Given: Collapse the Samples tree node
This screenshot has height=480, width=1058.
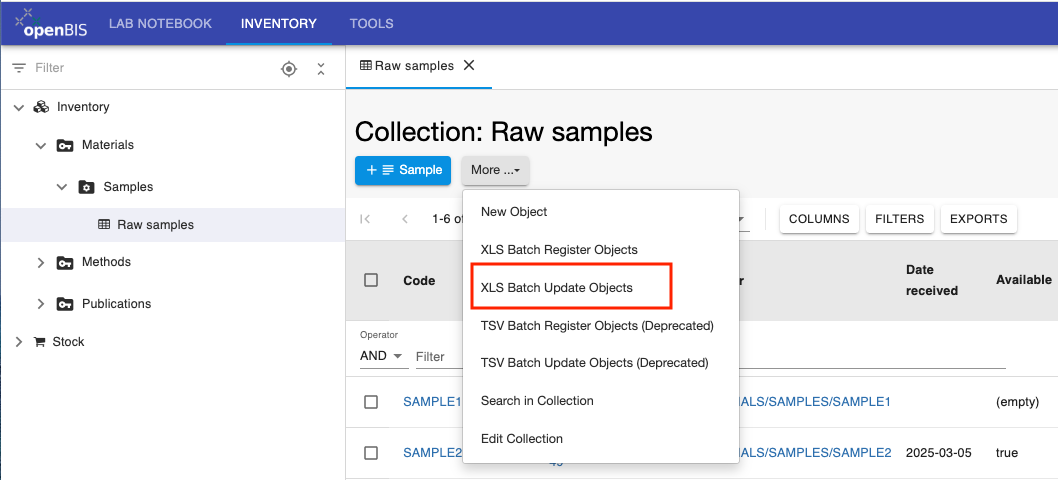Looking at the screenshot, I should coord(62,187).
